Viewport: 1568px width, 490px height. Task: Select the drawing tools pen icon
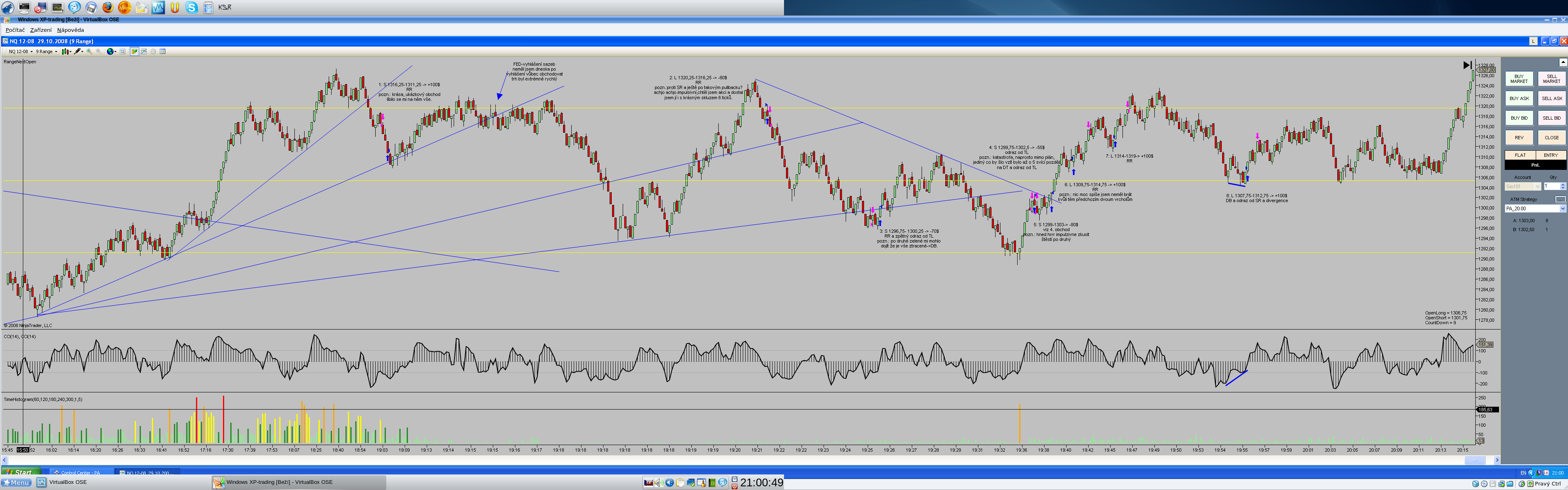(77, 52)
